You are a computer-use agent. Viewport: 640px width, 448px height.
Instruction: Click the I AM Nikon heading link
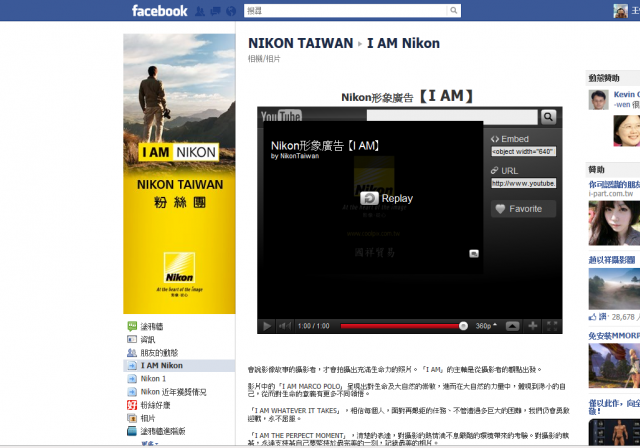pos(403,43)
